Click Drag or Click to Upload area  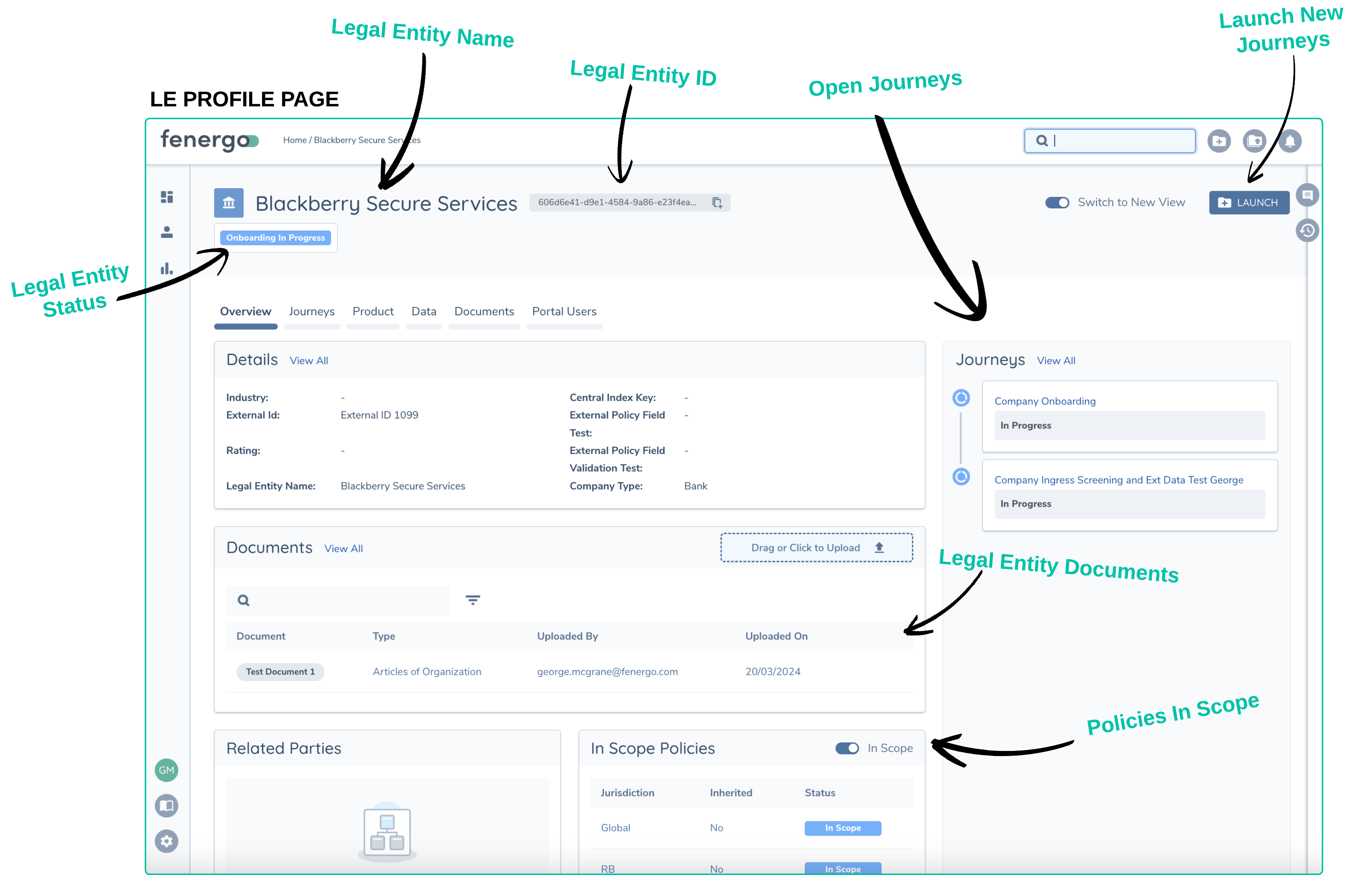(x=816, y=548)
